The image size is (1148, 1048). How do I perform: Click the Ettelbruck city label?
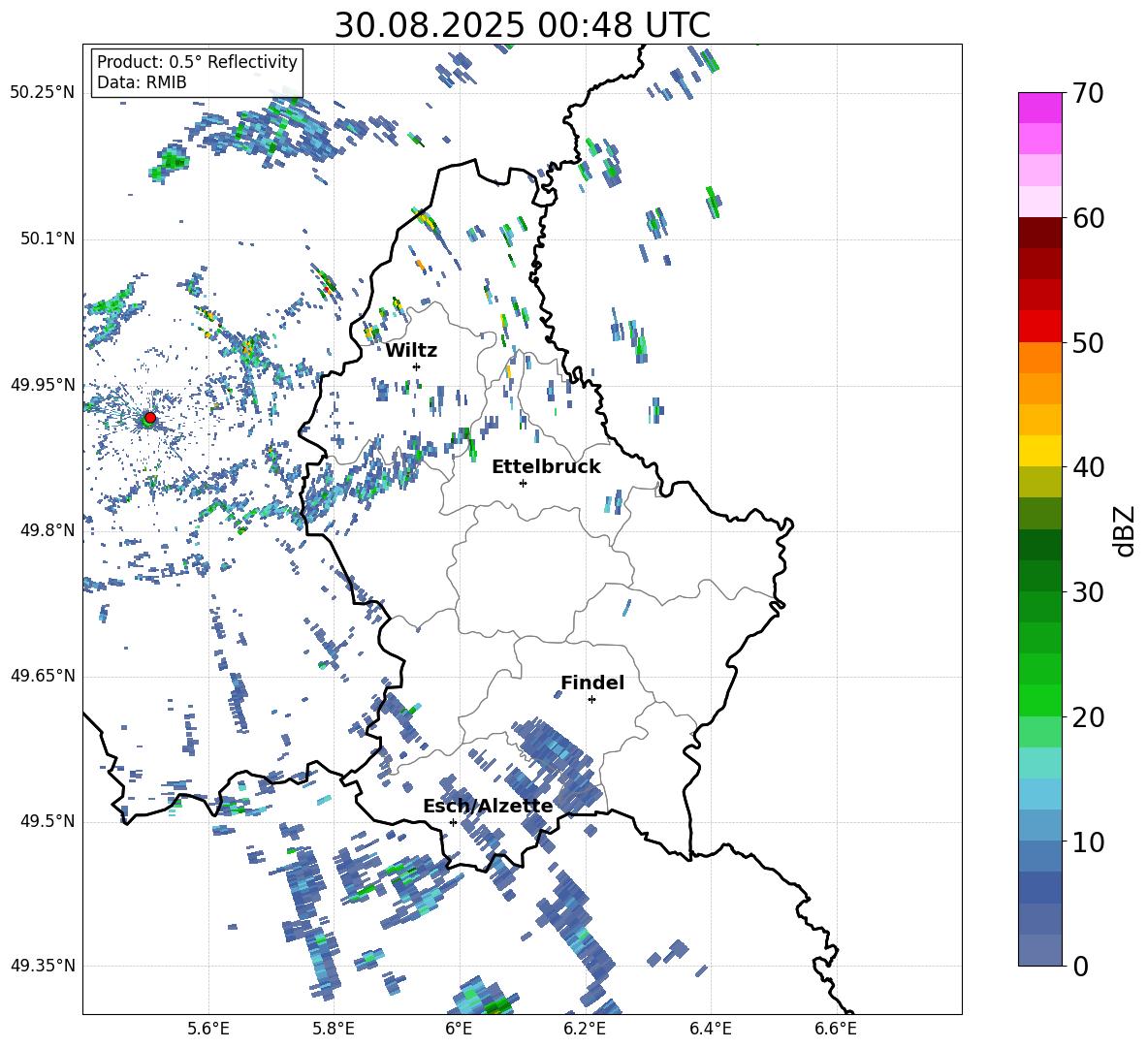point(546,467)
